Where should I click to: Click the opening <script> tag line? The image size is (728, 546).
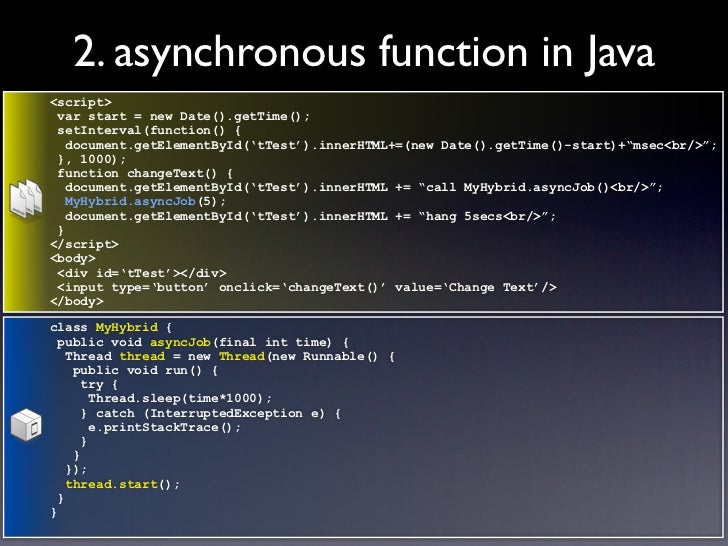pos(81,102)
